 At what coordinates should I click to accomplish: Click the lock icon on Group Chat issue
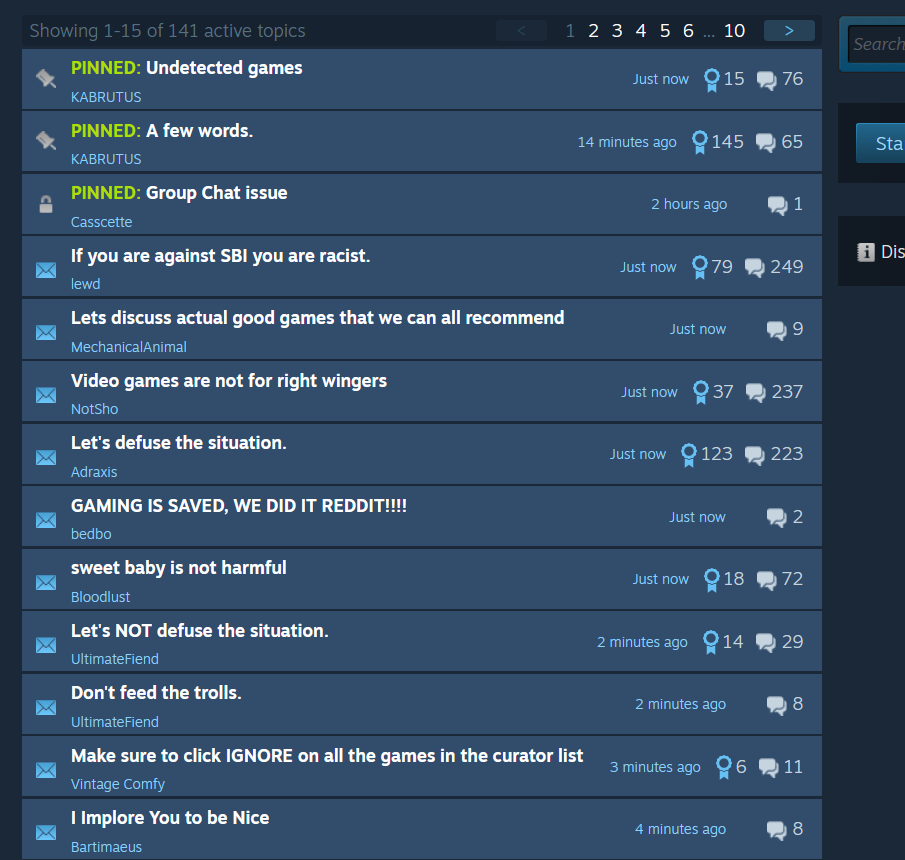pos(46,204)
